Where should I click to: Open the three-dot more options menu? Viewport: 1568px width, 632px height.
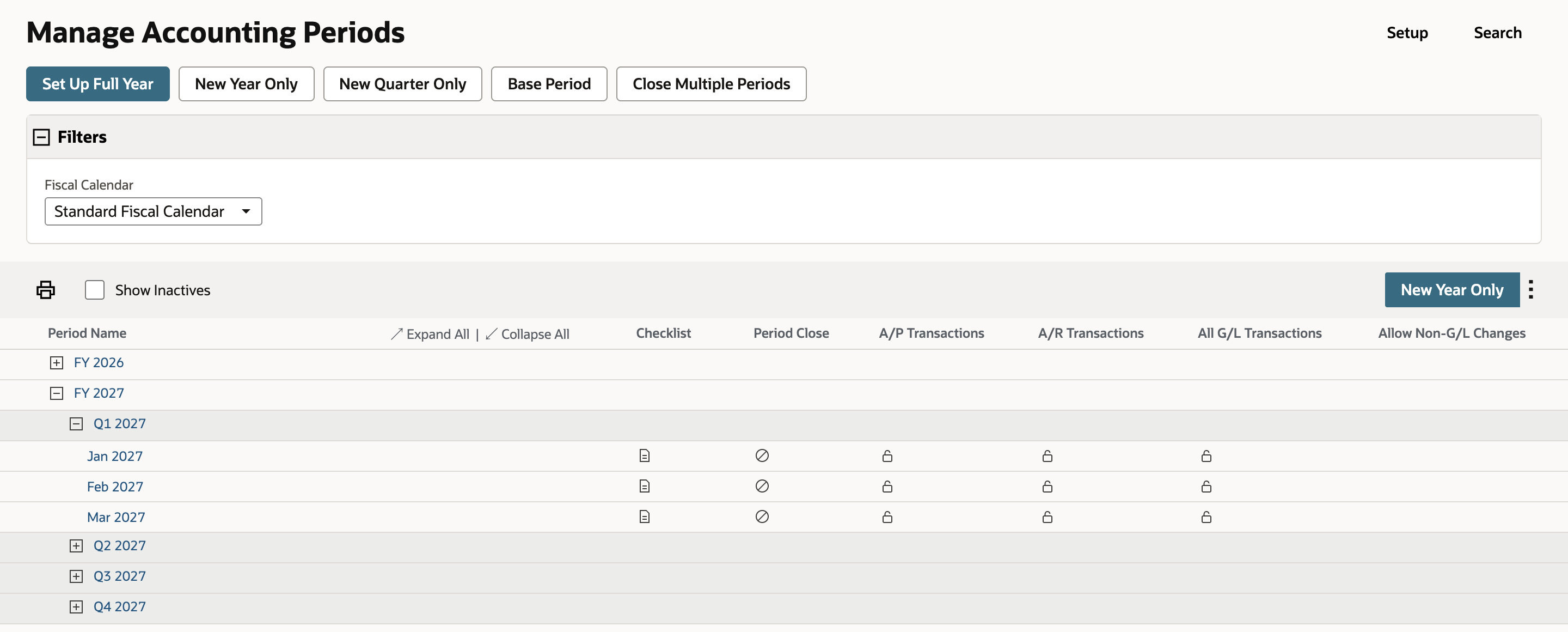(1531, 290)
